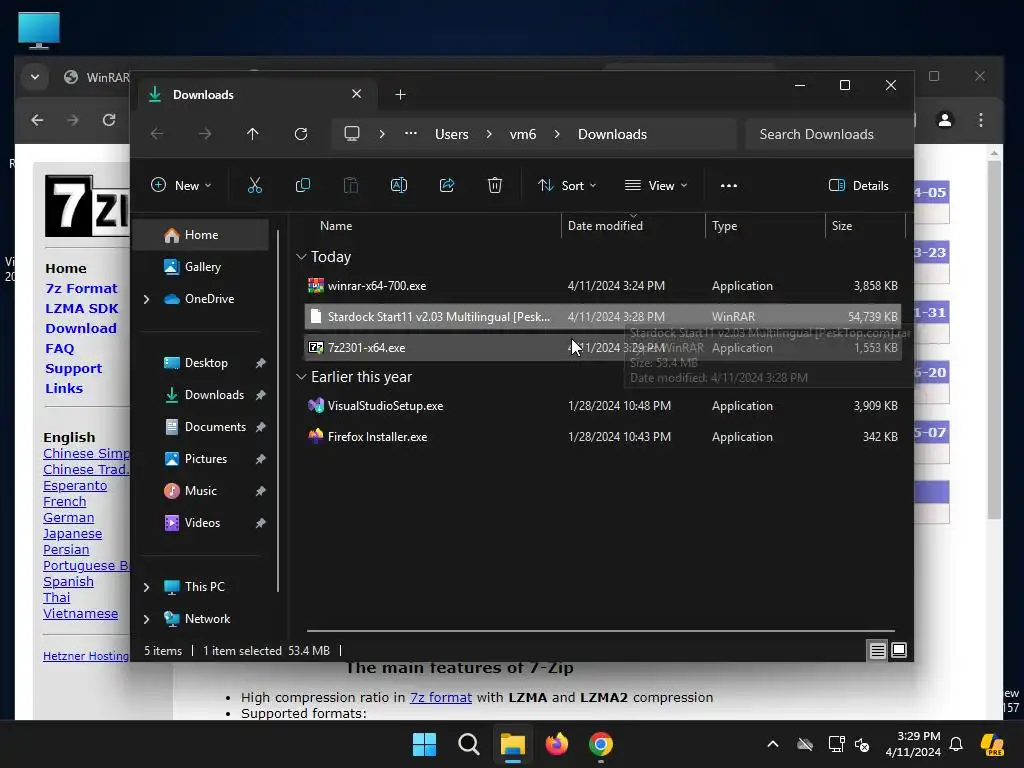Click vm6 breadcrumb in address bar
Viewport: 1024px width, 768px height.
(x=522, y=134)
